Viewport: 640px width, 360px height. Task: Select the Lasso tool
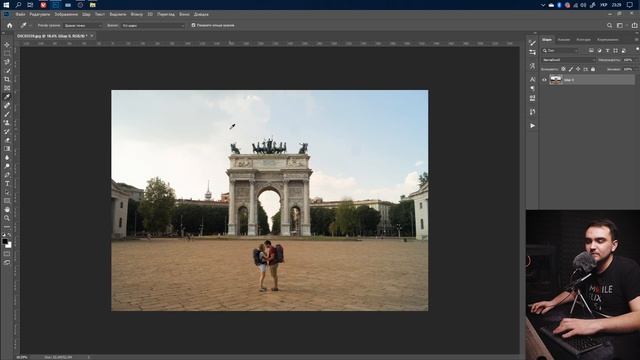click(7, 62)
